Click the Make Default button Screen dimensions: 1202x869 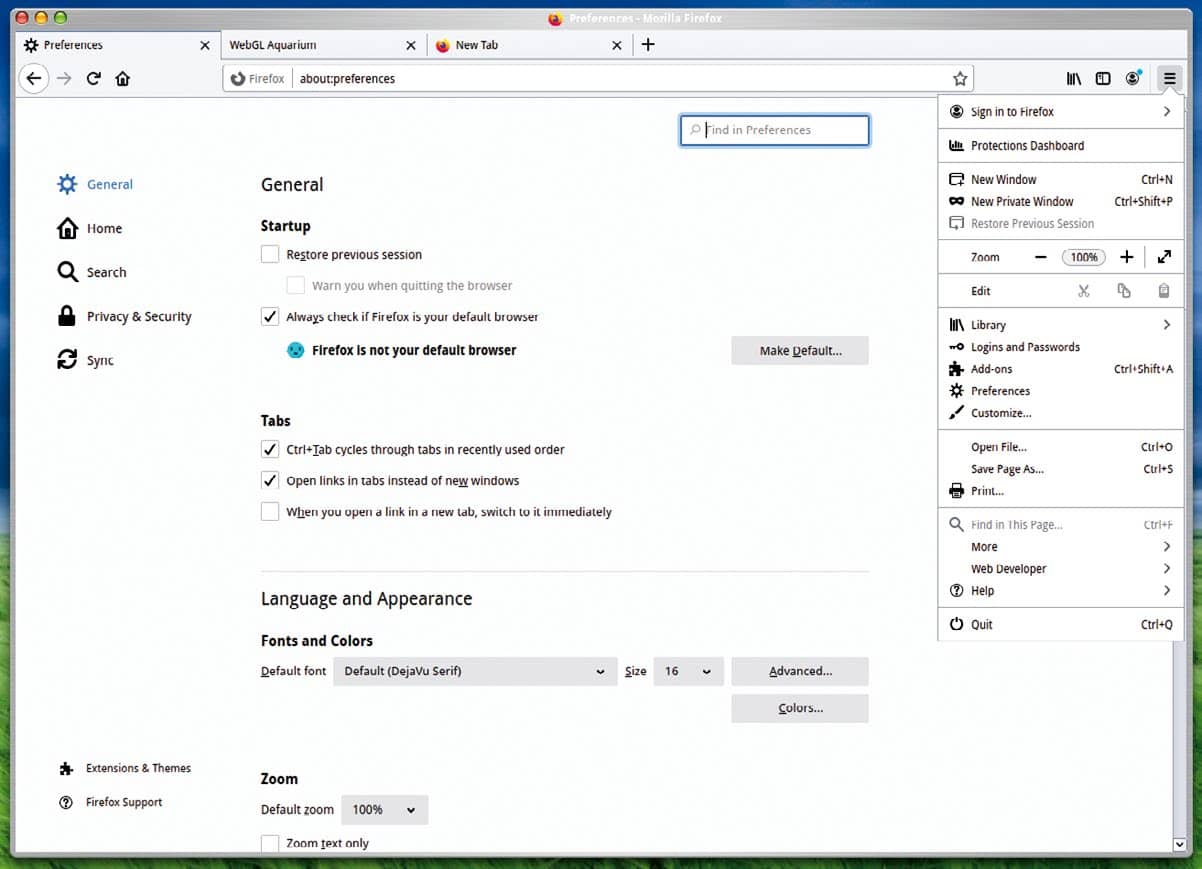[x=800, y=350]
